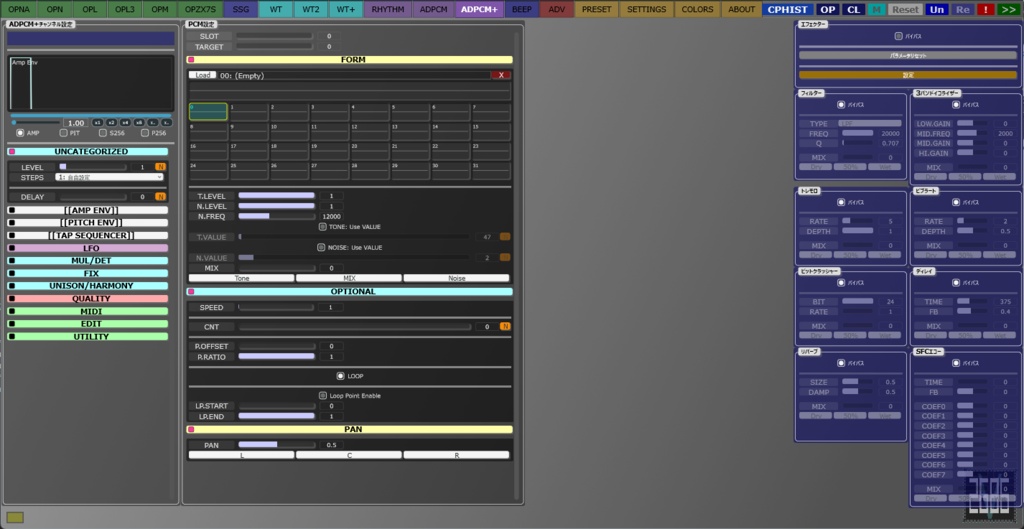Switch to the RHYTHM tab
The width and height of the screenshot is (1024, 529).
point(388,9)
